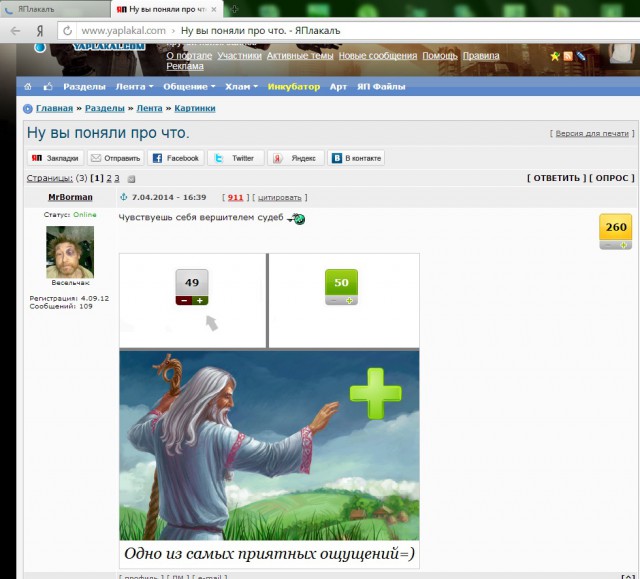Open the Правила link
This screenshot has height=579, width=640.
481,55
